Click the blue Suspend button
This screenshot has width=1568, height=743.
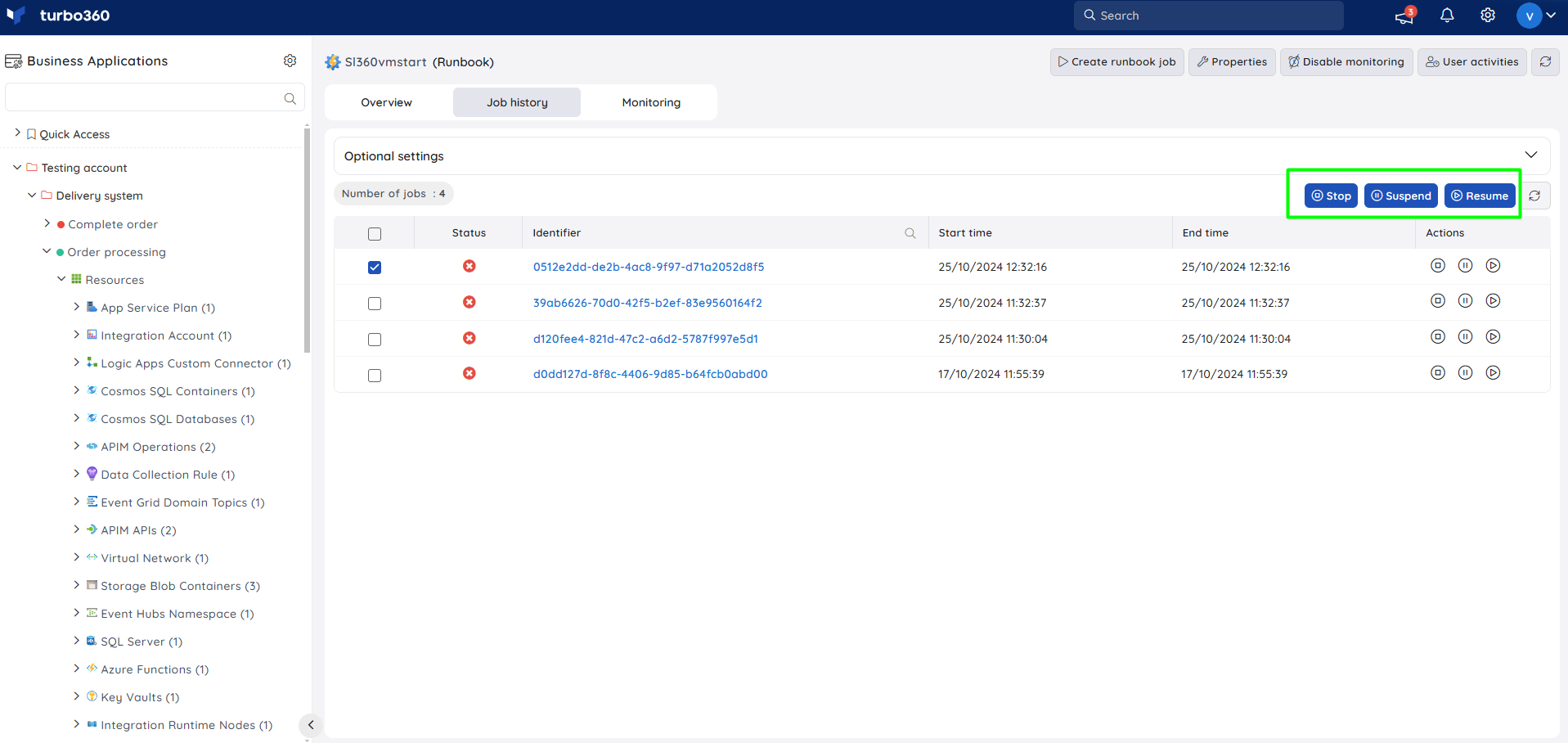[x=1401, y=196]
